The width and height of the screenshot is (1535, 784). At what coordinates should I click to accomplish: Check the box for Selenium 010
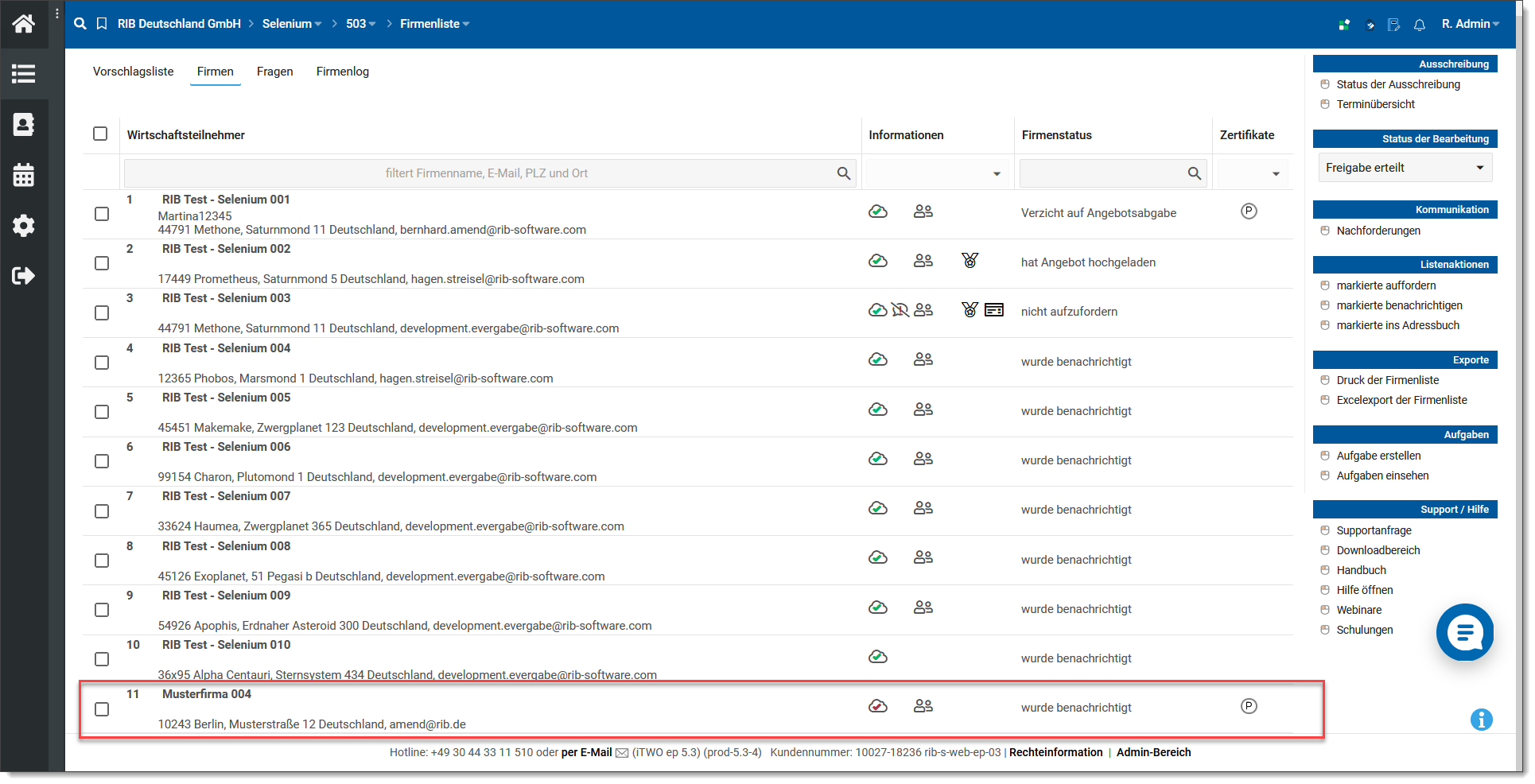tap(102, 659)
